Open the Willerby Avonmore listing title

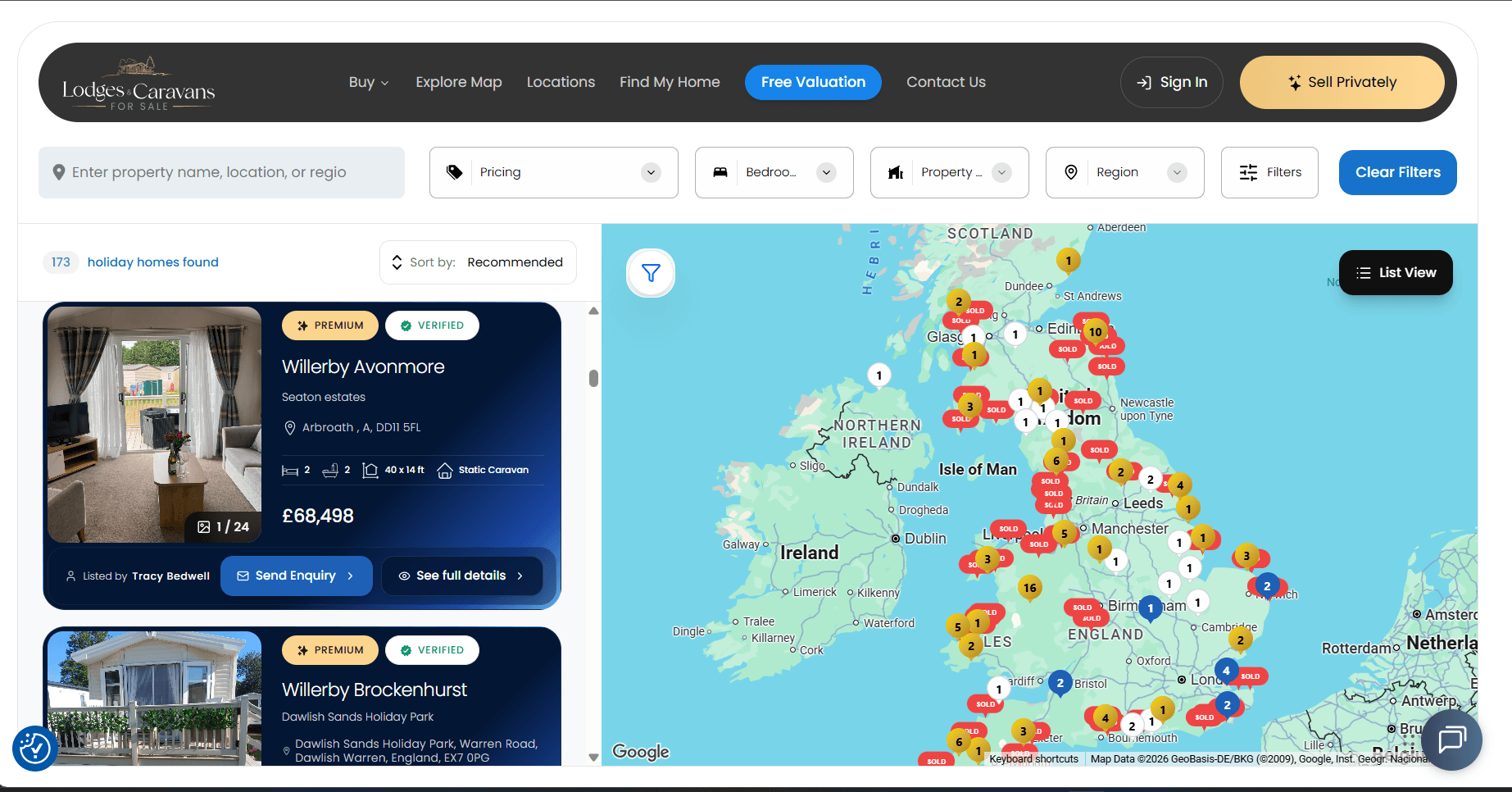point(363,366)
